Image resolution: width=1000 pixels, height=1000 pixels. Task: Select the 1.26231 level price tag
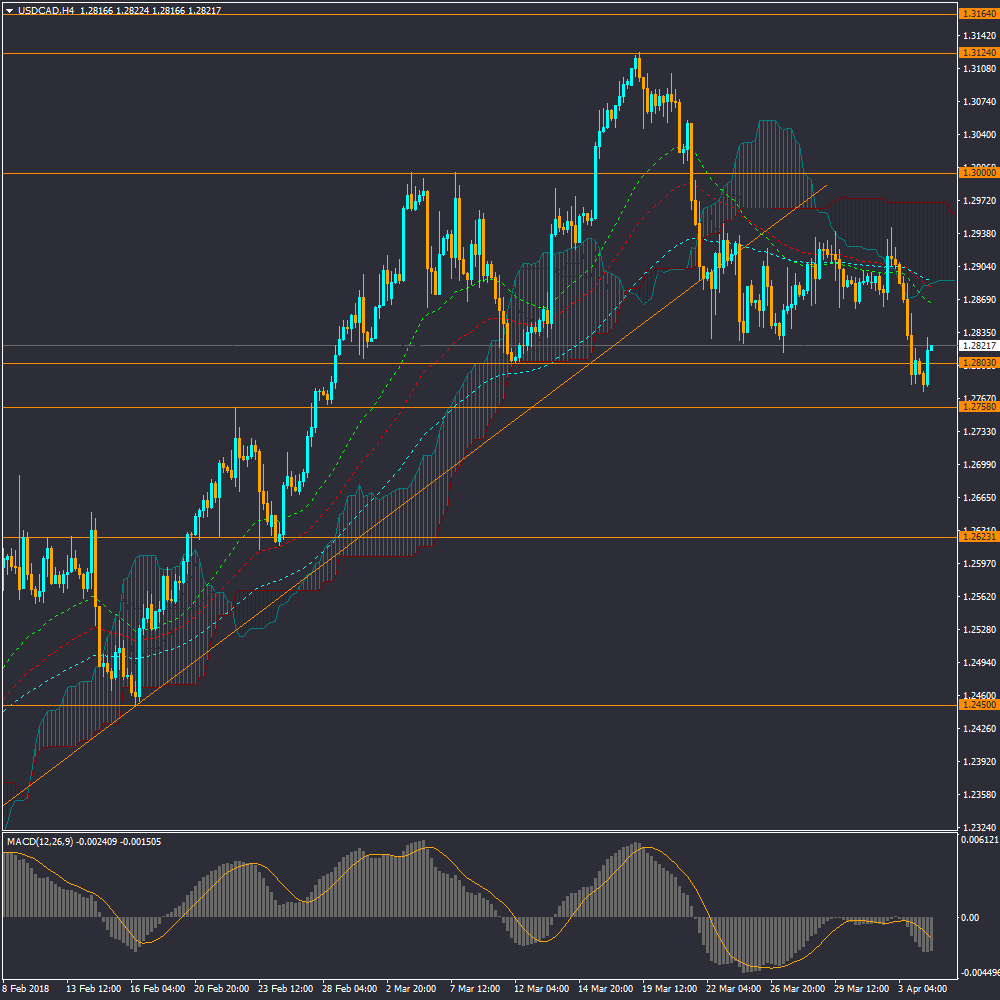point(976,537)
